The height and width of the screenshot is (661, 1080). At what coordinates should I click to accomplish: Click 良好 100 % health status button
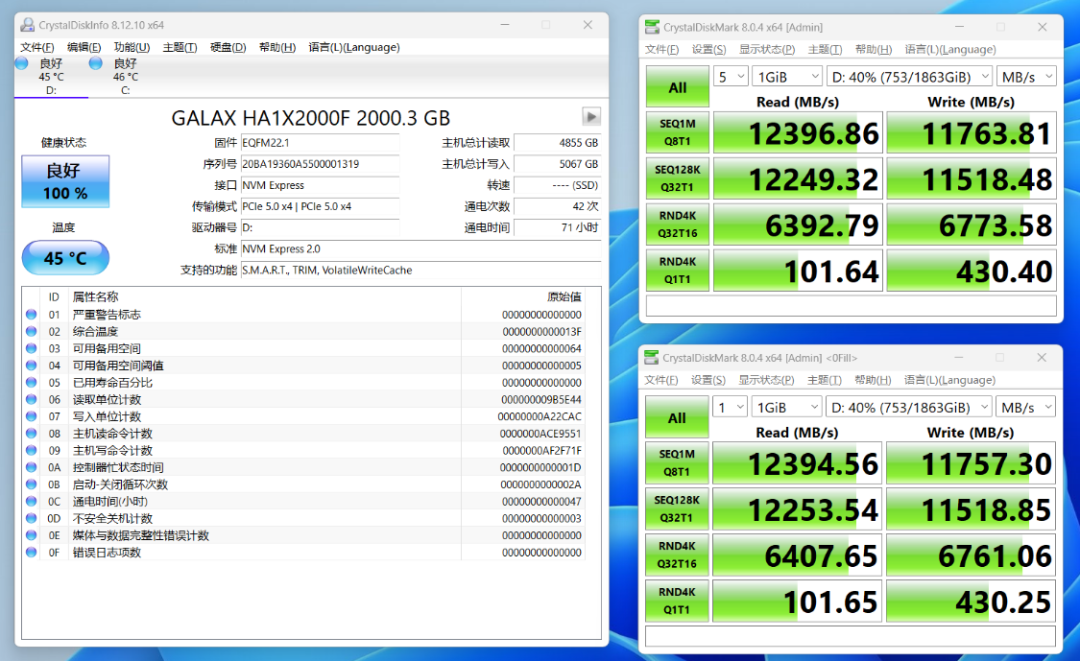click(65, 181)
